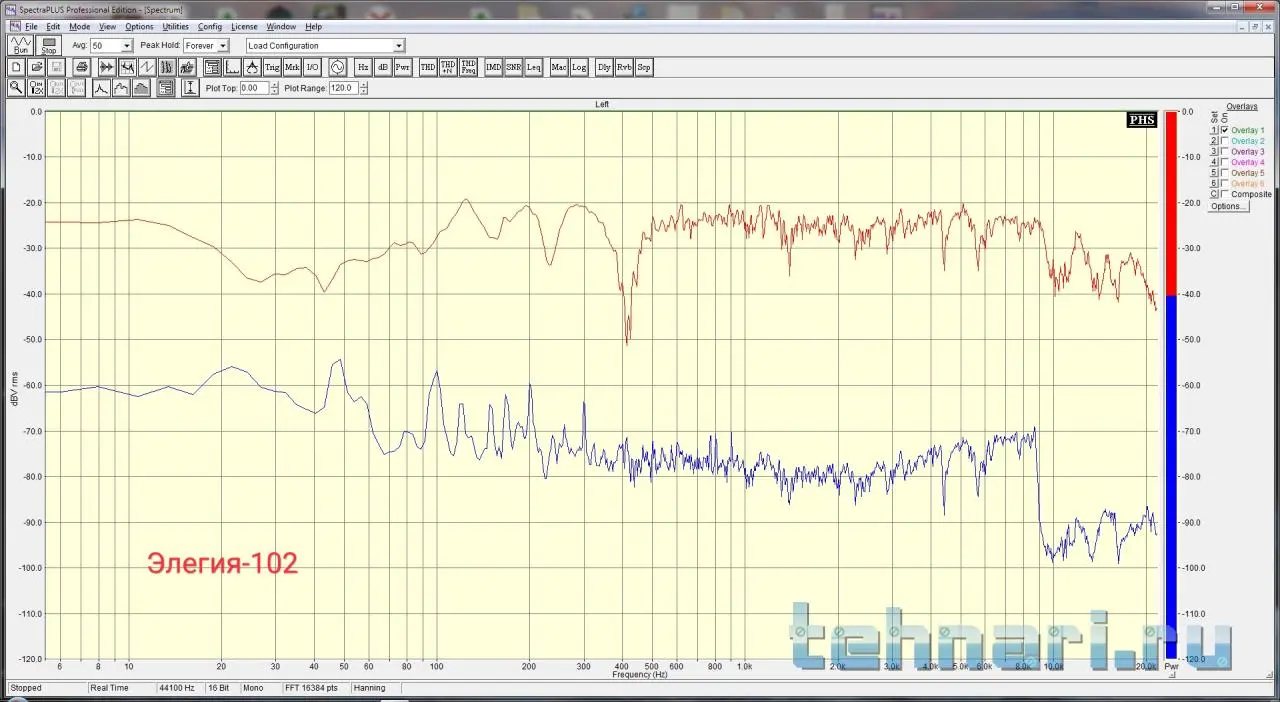The image size is (1280, 702).
Task: Click the THD+N measurement button
Action: point(448,67)
